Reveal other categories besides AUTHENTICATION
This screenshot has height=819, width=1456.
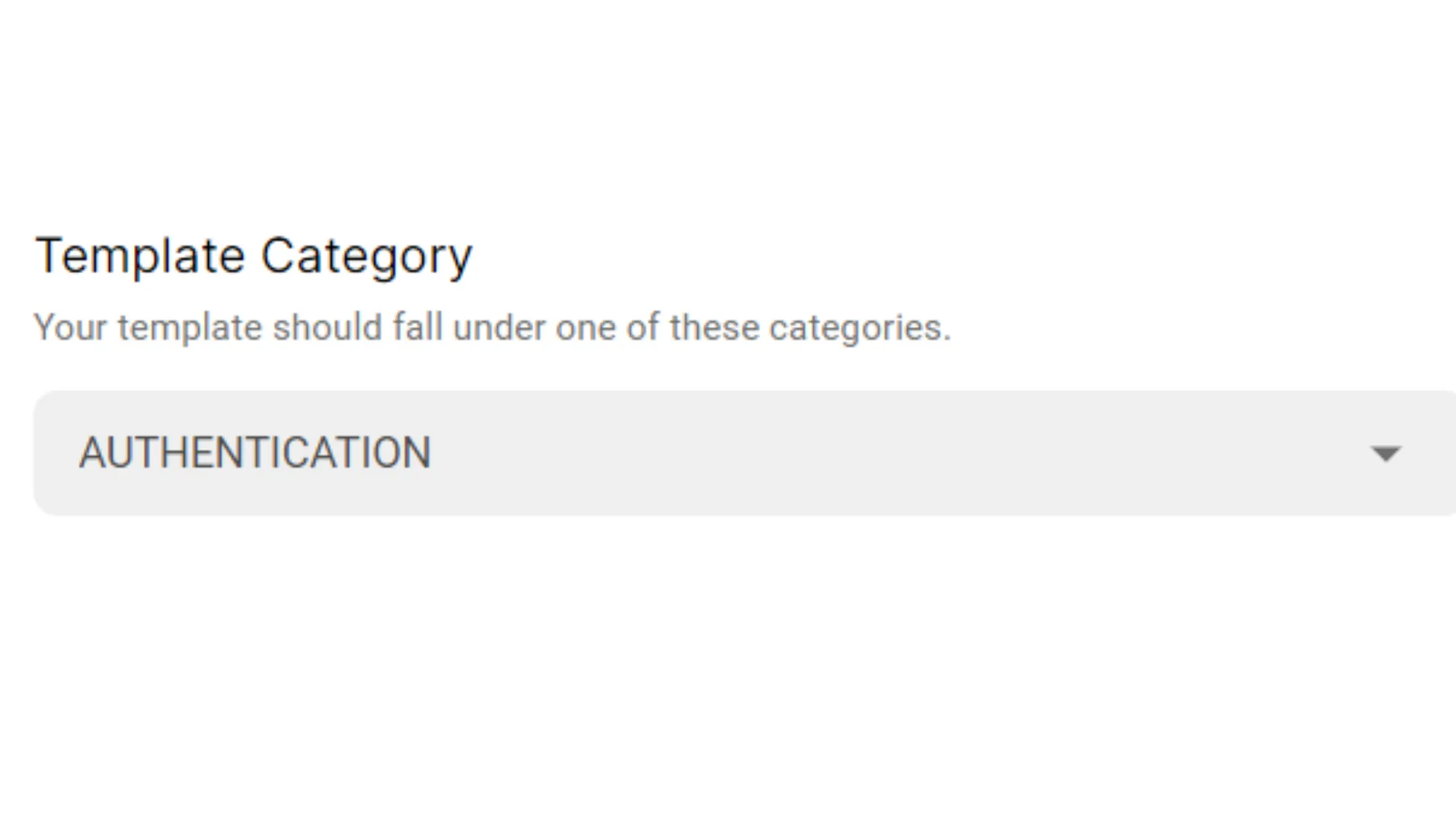(1385, 453)
